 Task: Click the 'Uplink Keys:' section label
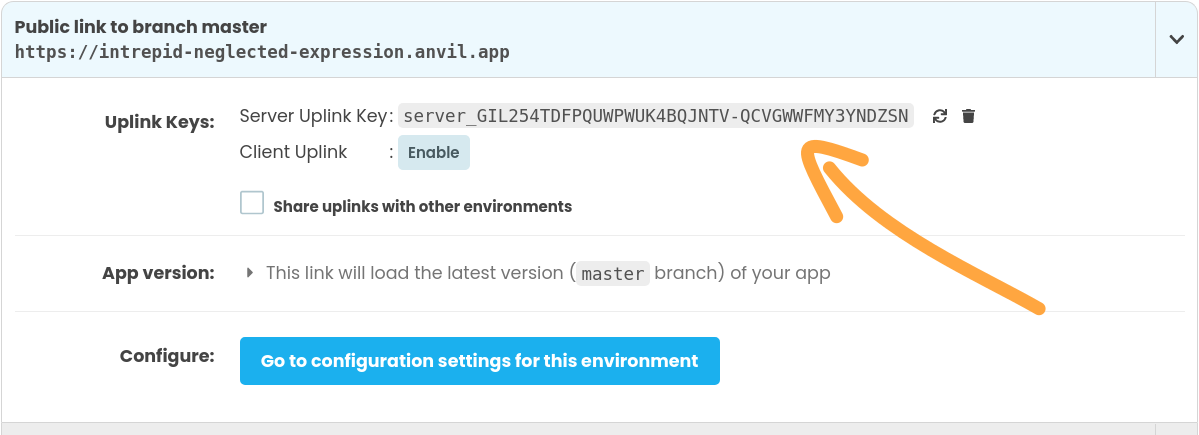tap(159, 122)
